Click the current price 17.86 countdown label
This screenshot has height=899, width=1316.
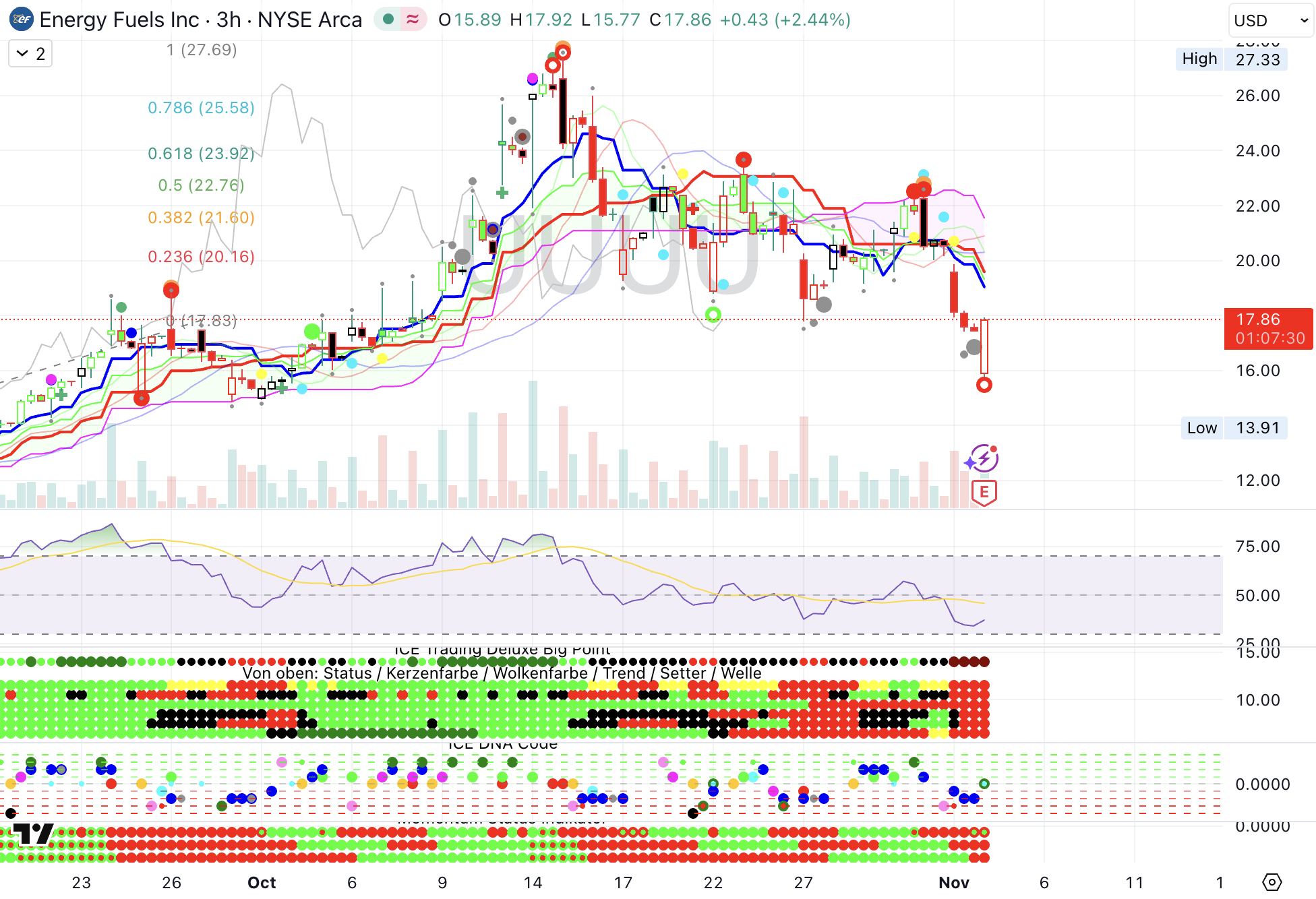(x=1268, y=329)
